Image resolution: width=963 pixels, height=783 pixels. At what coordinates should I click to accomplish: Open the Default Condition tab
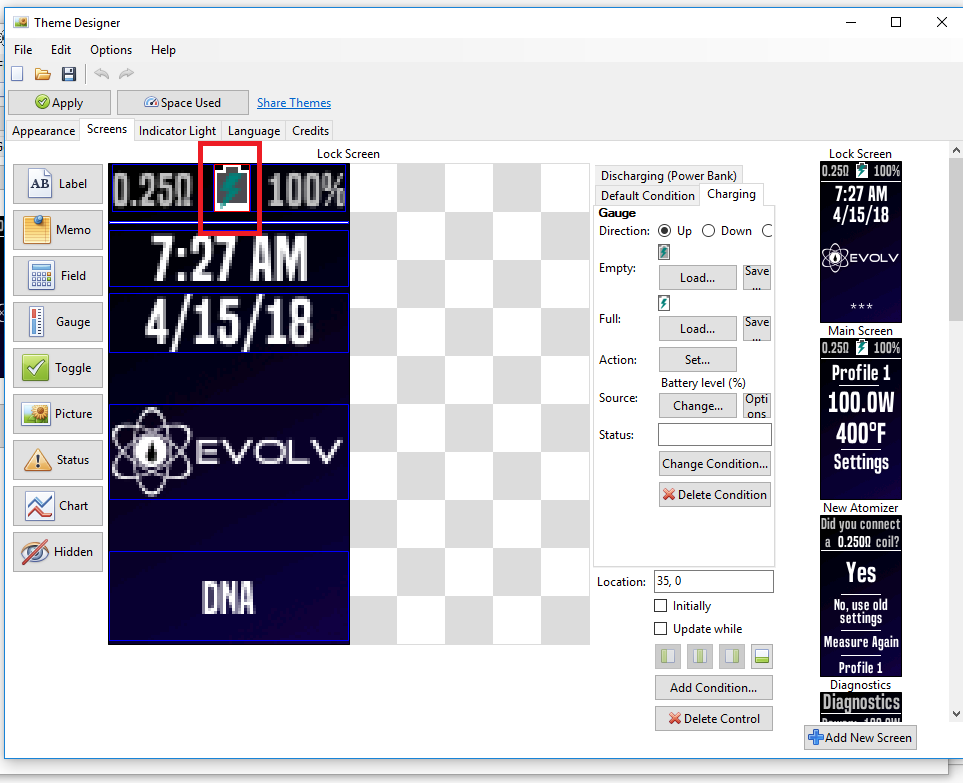click(x=647, y=196)
